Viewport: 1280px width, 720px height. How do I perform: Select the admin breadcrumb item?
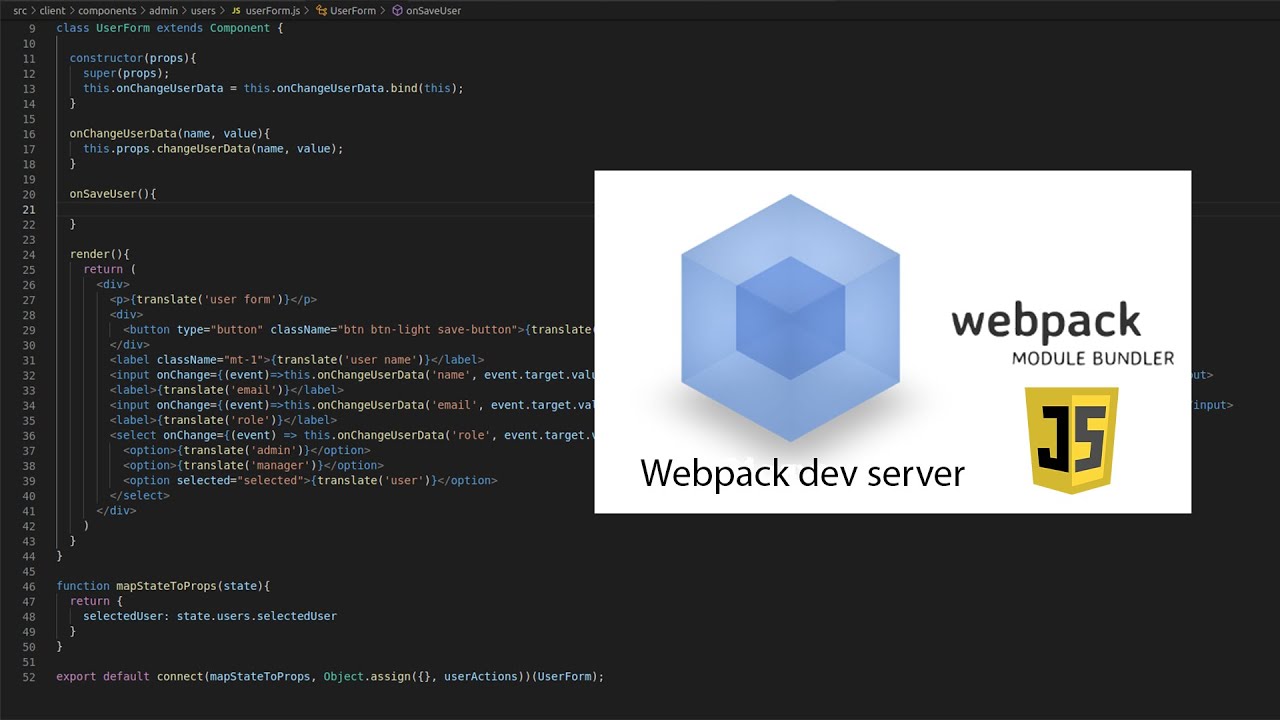coord(164,10)
